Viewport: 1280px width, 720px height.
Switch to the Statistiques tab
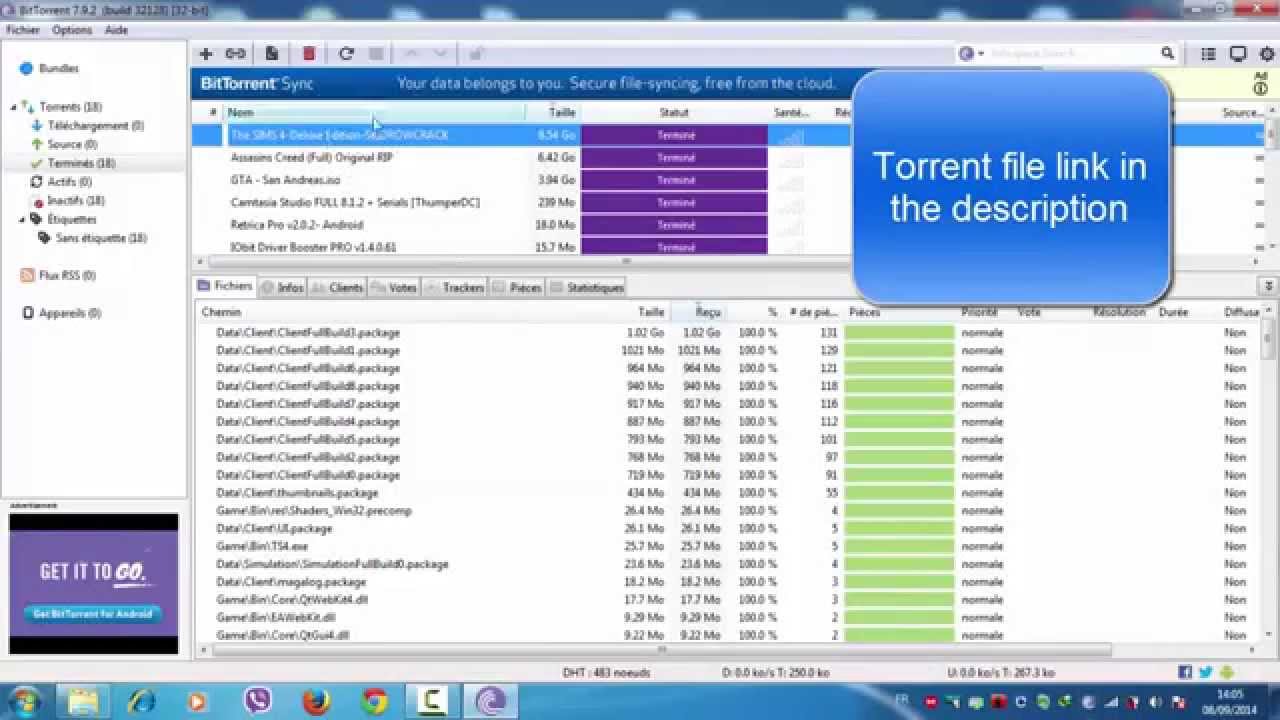coord(587,287)
